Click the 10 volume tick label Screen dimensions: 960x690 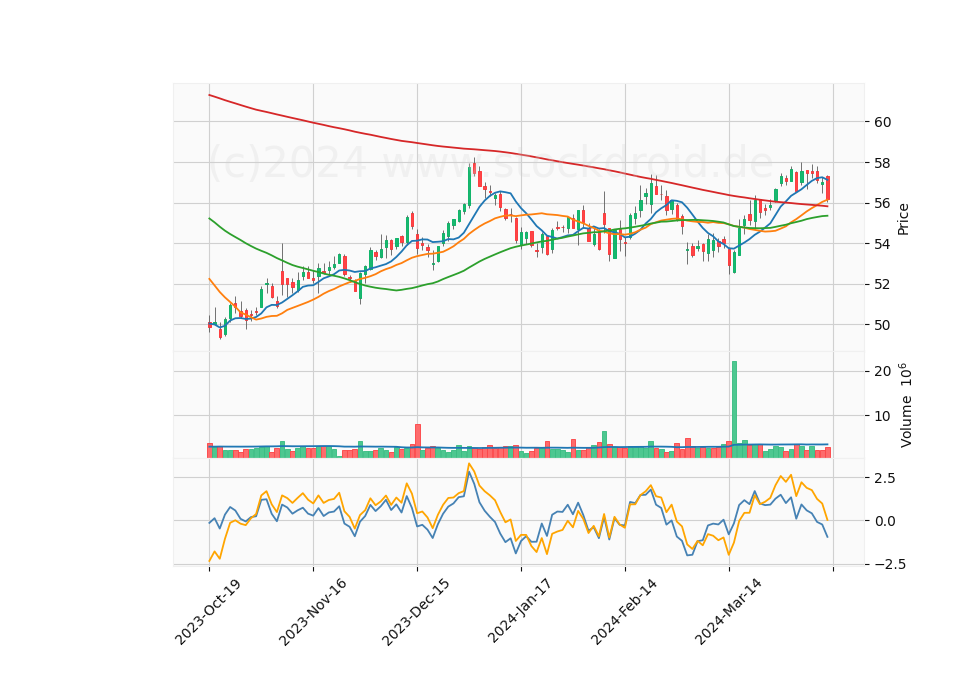click(882, 416)
